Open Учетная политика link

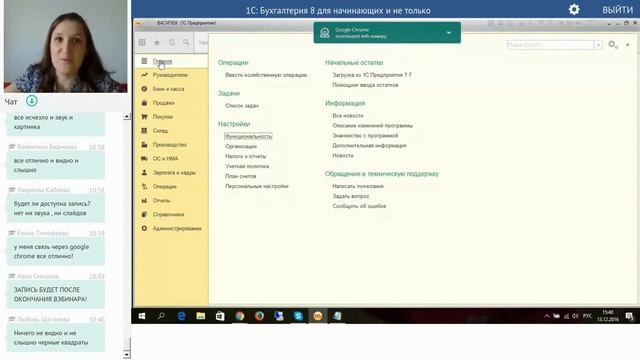247,166
